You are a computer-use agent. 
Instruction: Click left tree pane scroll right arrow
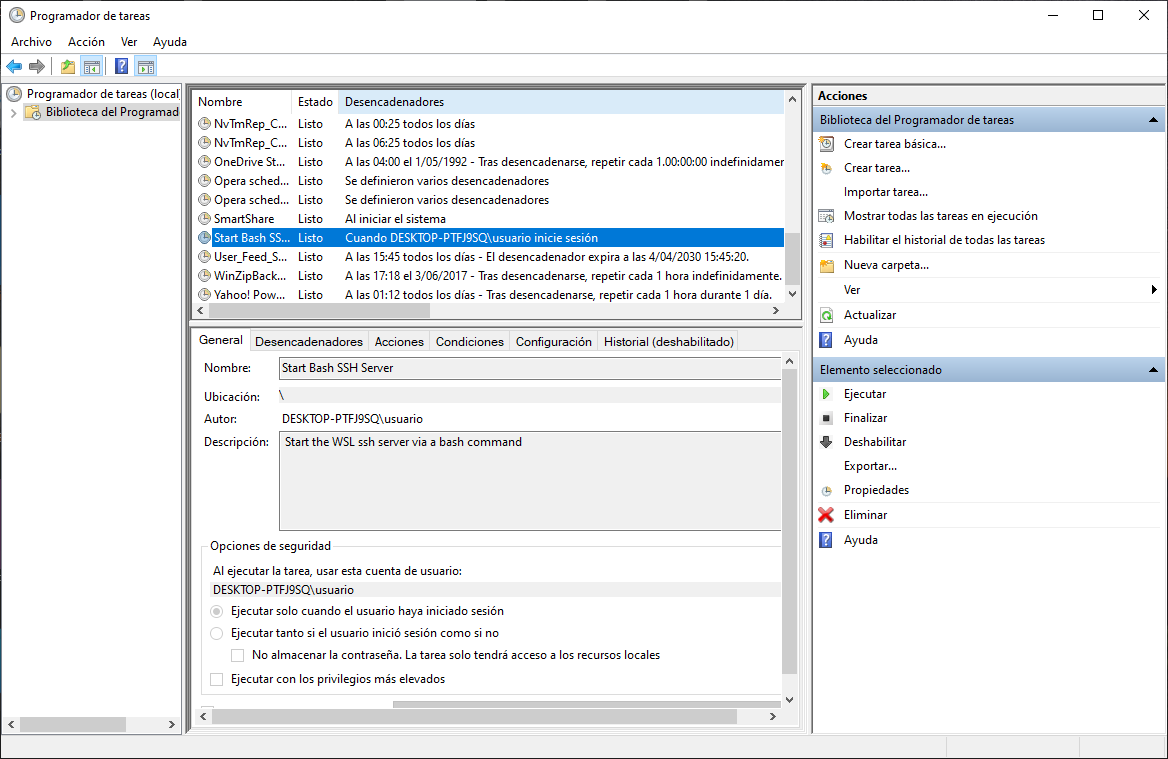click(171, 724)
